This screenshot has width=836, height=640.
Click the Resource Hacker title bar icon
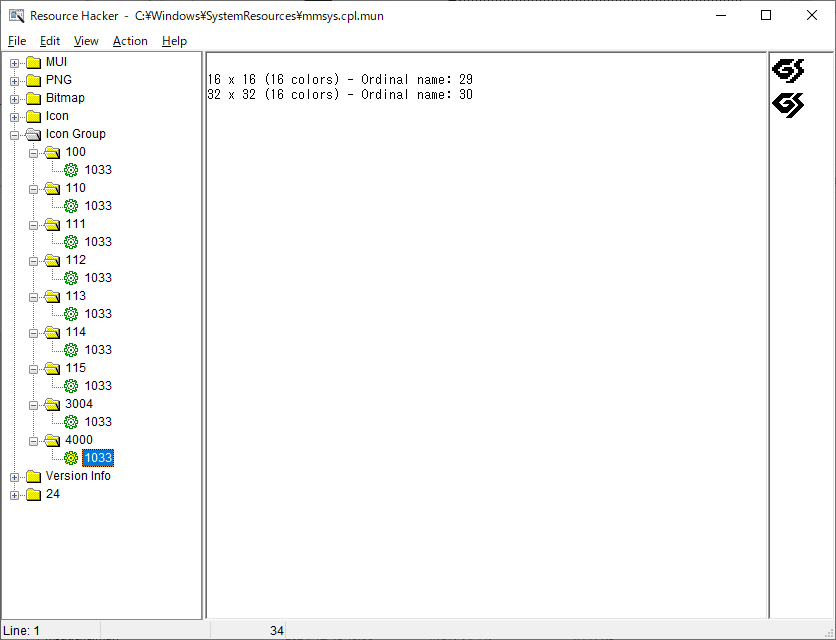pyautogui.click(x=16, y=16)
